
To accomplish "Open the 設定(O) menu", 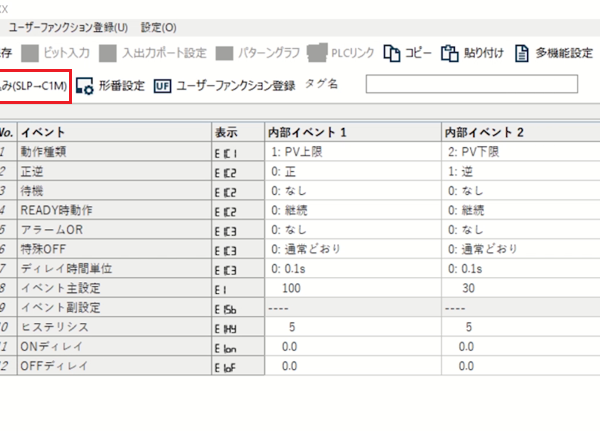I will tap(159, 26).
